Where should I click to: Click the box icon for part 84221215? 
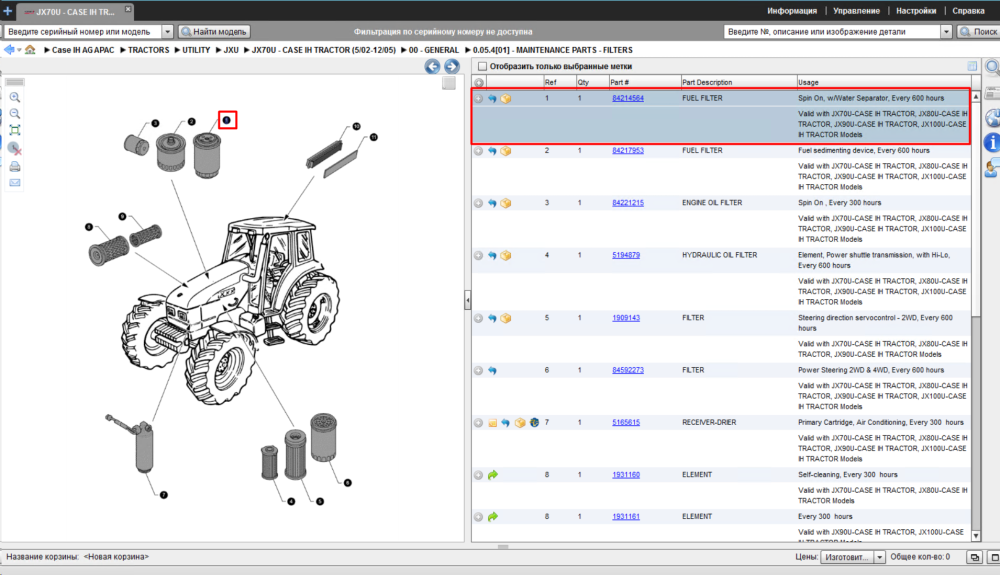(506, 203)
